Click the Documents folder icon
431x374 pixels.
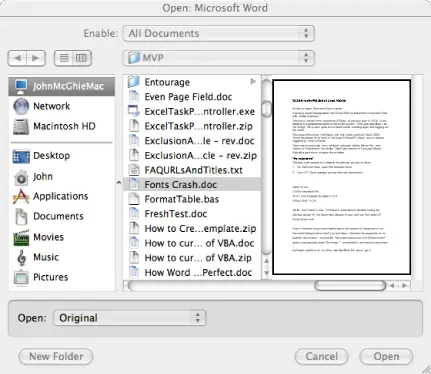[21, 217]
